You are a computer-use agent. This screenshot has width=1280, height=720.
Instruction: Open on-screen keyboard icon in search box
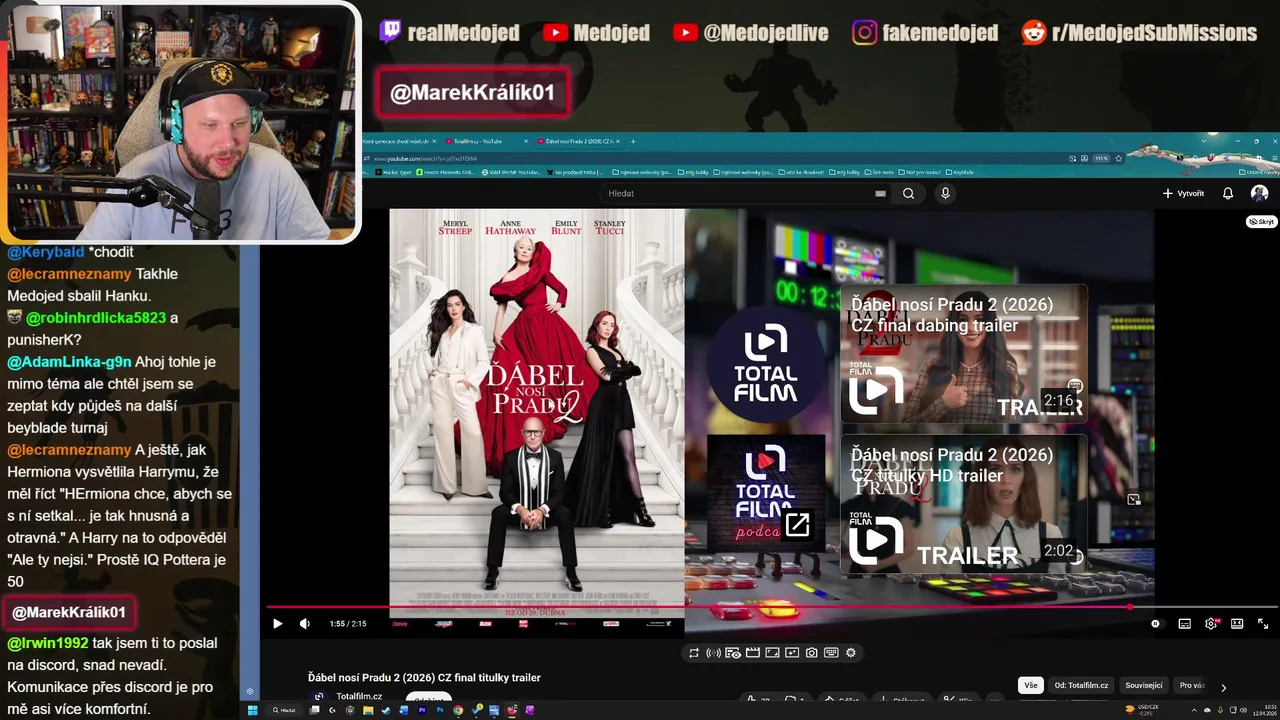(x=880, y=193)
